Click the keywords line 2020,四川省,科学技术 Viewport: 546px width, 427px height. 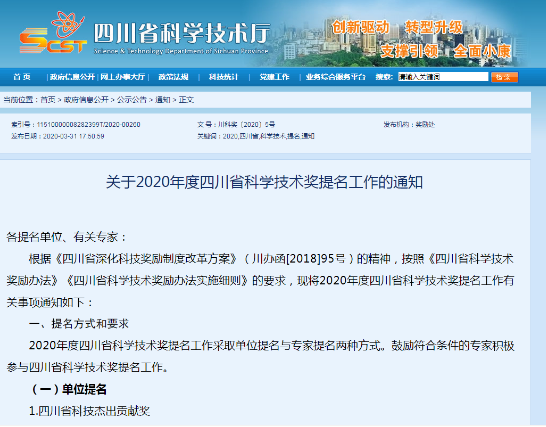point(268,136)
